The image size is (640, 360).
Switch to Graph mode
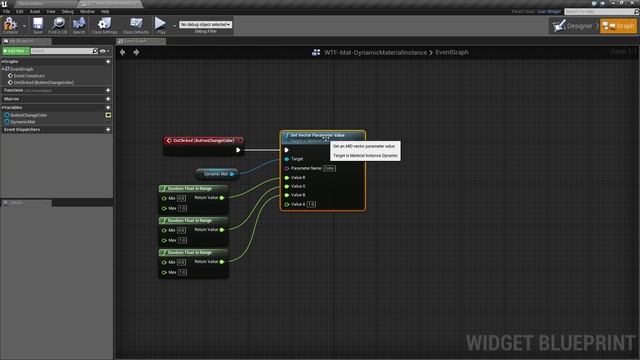[x=618, y=26]
